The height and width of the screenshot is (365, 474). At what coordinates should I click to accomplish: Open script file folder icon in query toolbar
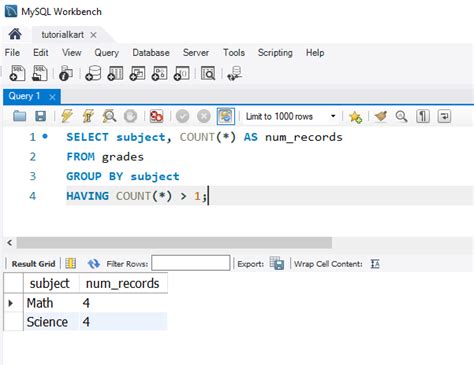(x=19, y=116)
